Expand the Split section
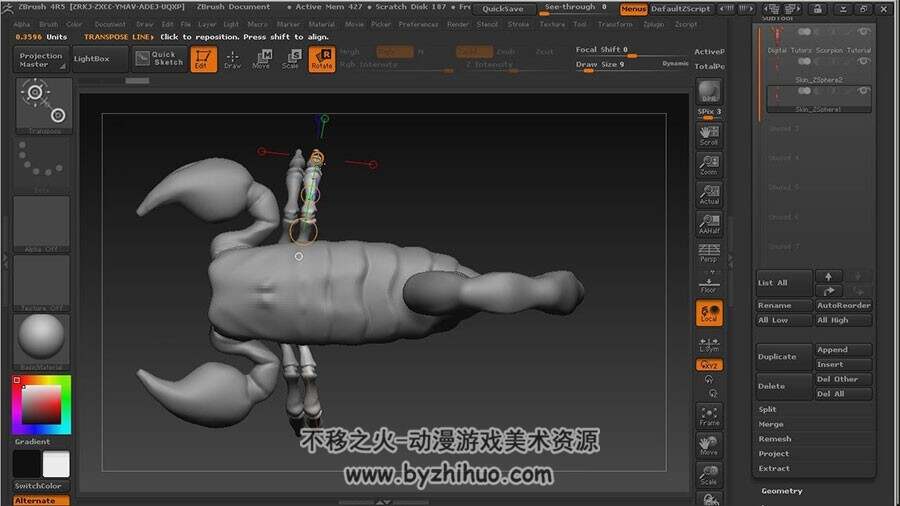 tap(767, 410)
